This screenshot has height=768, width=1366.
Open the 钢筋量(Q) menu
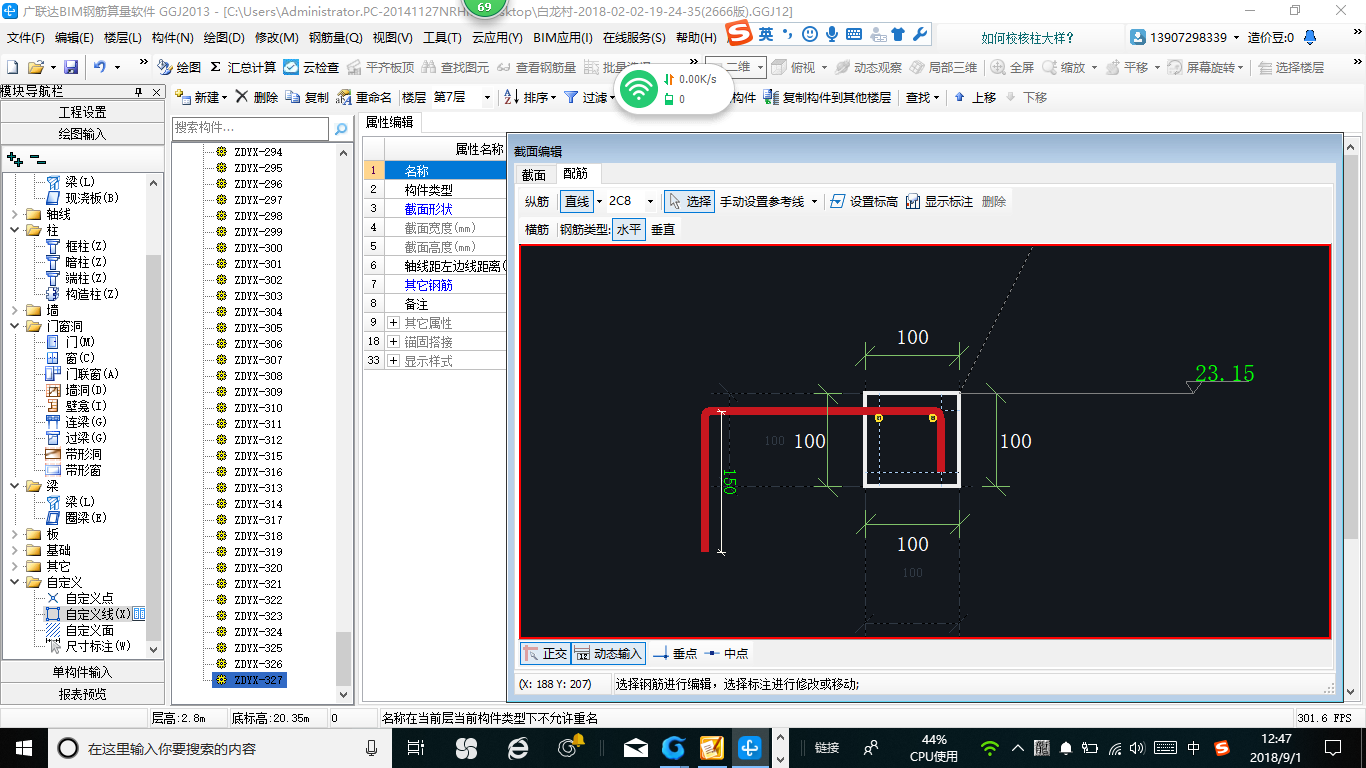coord(335,37)
